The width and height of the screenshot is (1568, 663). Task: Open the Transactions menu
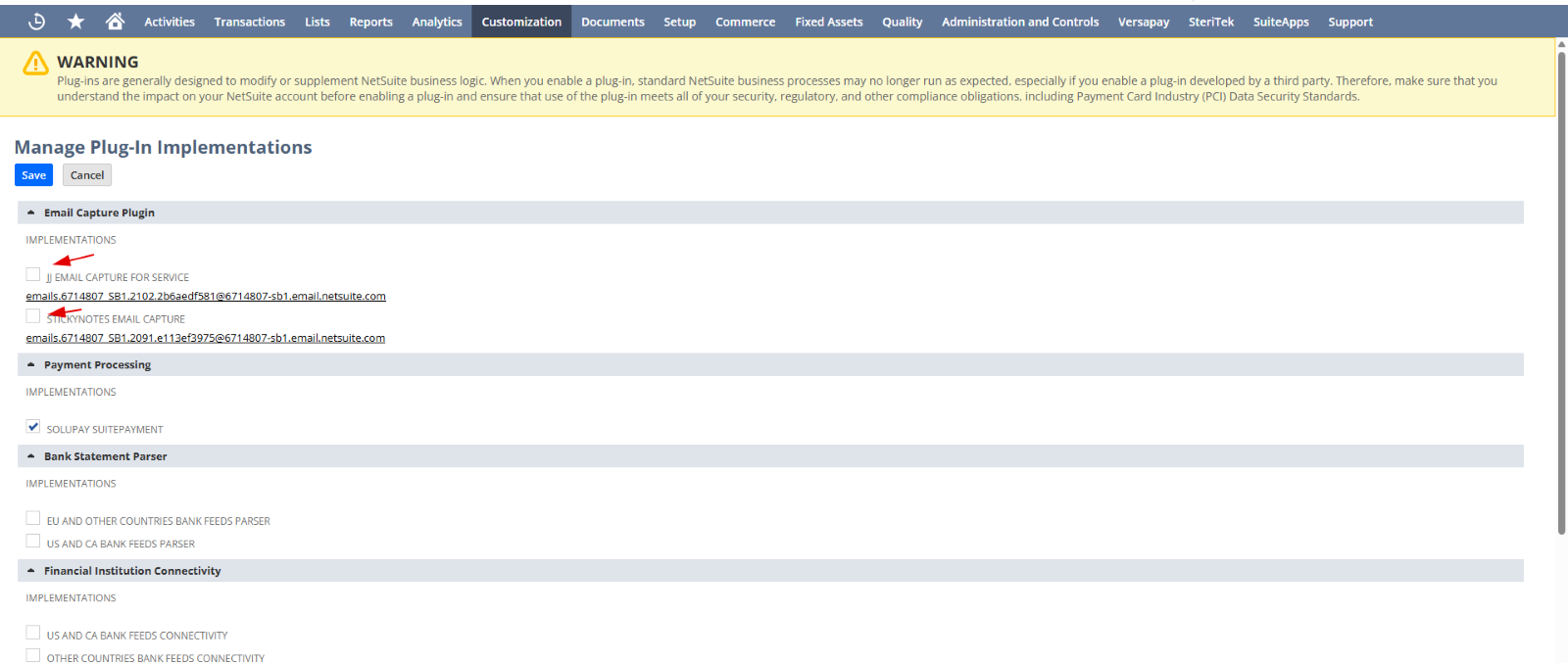tap(249, 22)
